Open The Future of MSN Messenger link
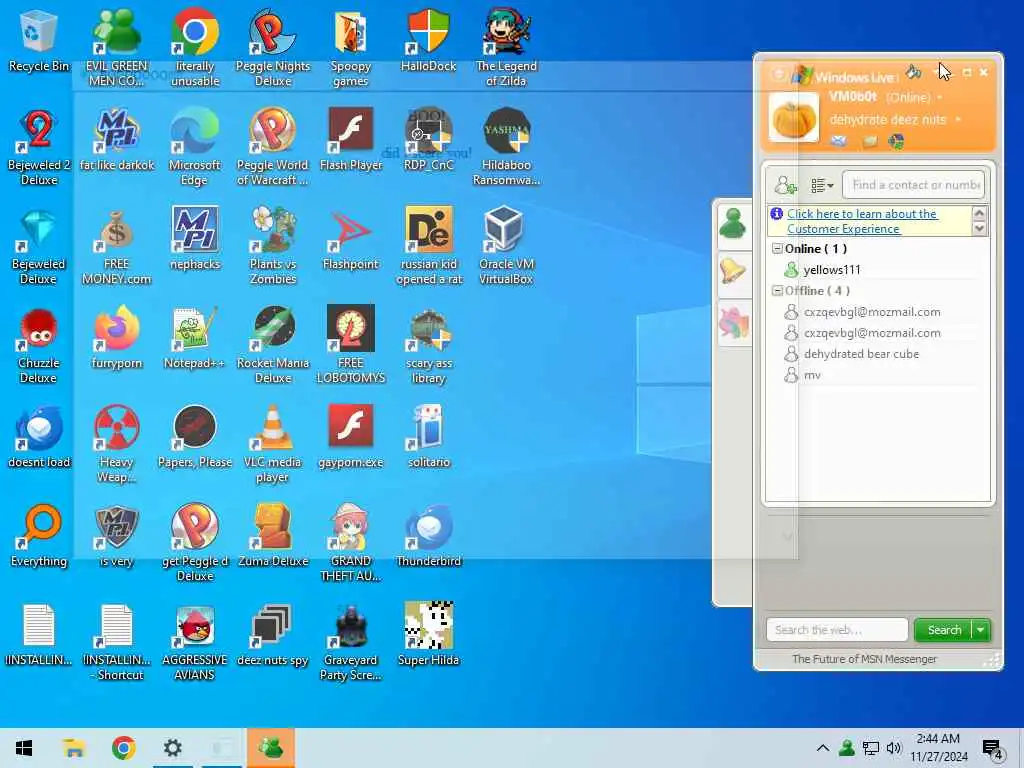The height and width of the screenshot is (768, 1024). click(x=864, y=659)
